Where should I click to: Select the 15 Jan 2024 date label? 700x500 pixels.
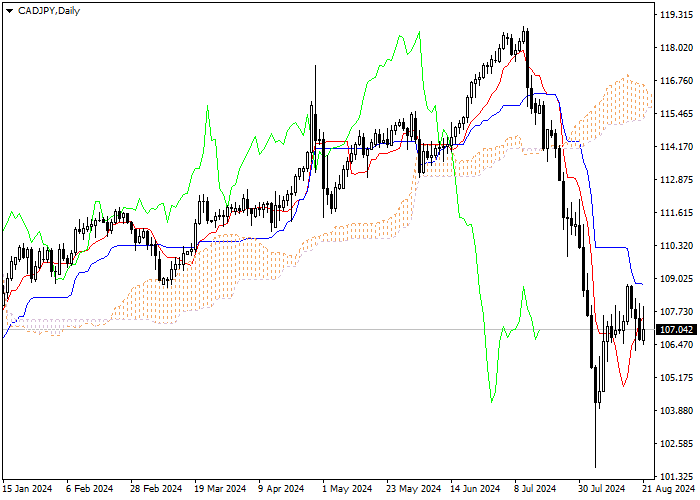click(x=27, y=489)
